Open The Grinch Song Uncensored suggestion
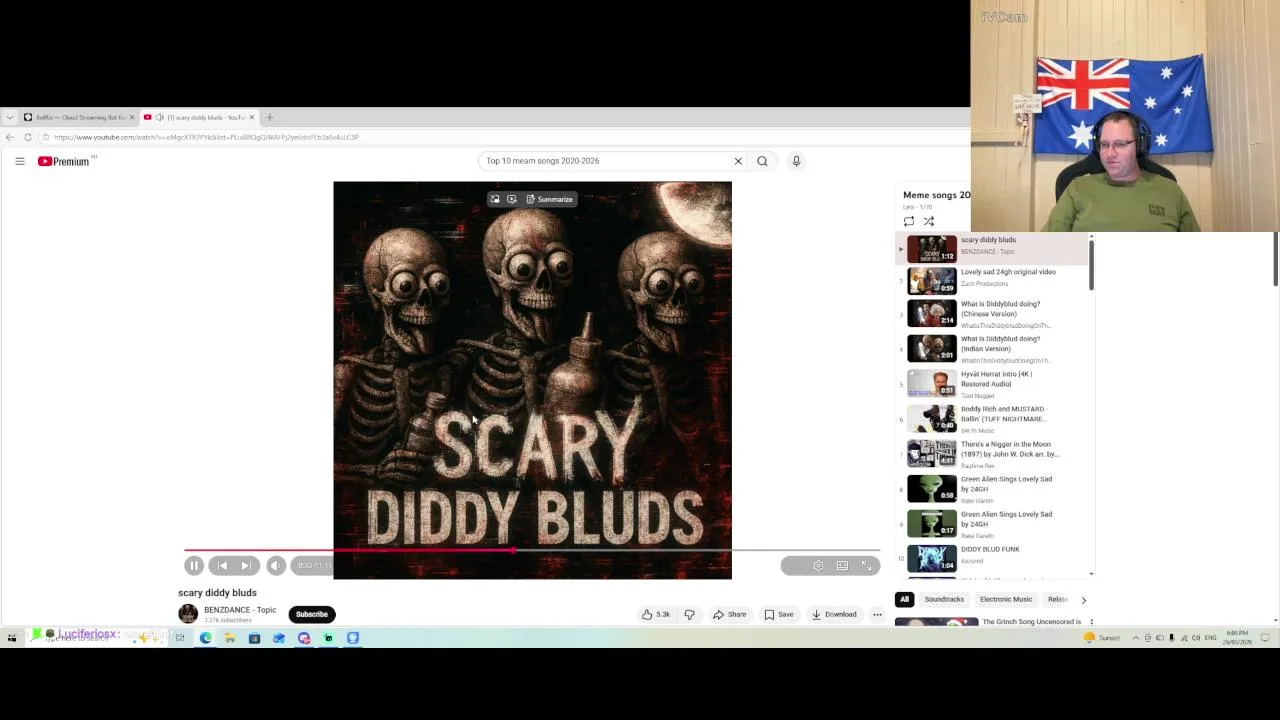Image resolution: width=1280 pixels, height=720 pixels. click(1031, 622)
